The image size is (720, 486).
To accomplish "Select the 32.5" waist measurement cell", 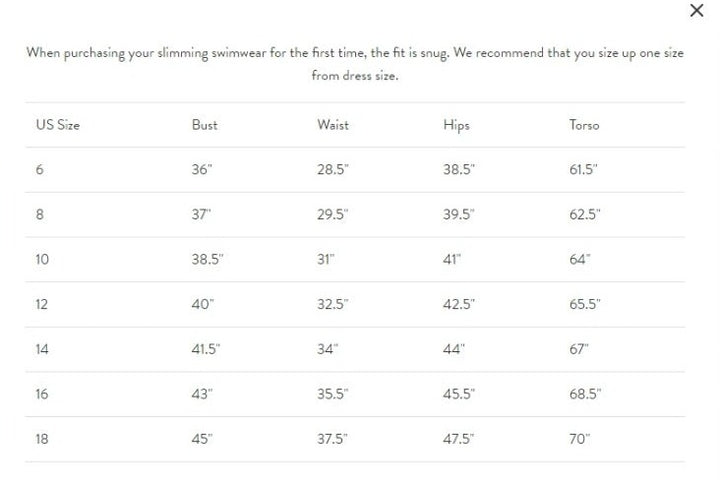I will click(x=333, y=305).
